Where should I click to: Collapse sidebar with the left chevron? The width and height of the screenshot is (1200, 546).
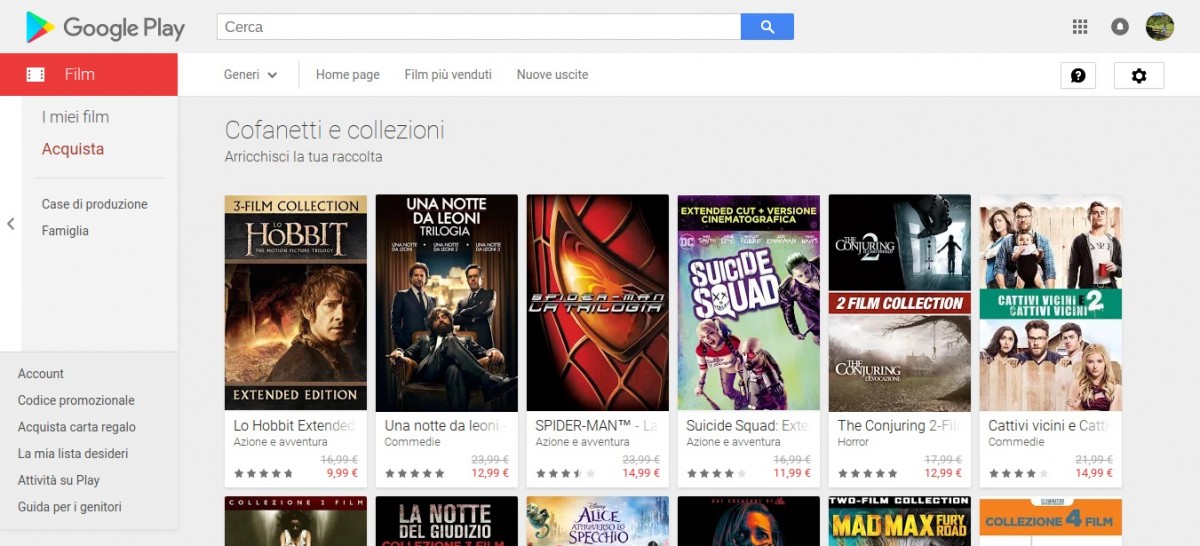point(10,224)
